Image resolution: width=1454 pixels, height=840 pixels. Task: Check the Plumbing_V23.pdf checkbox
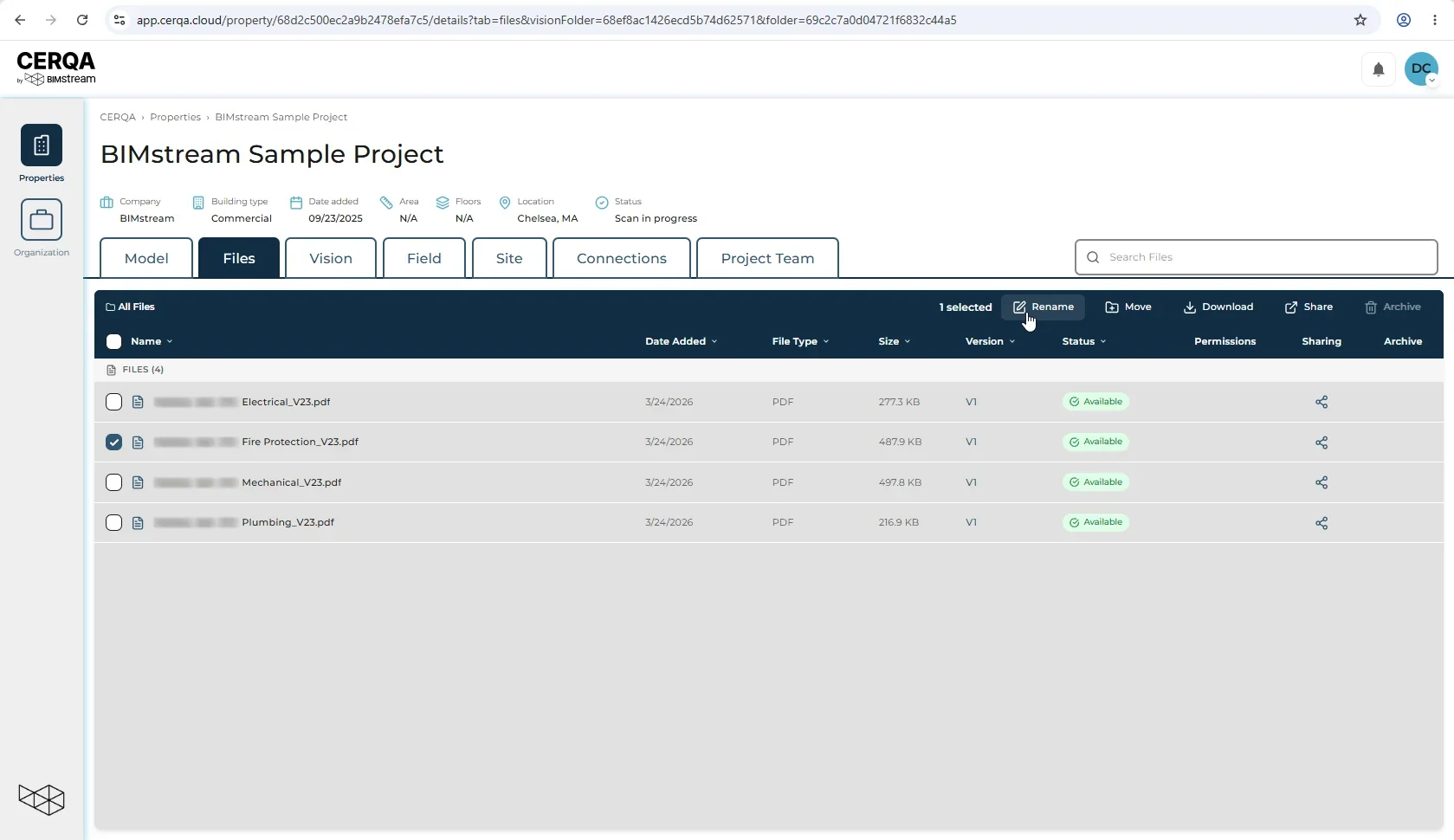point(113,523)
